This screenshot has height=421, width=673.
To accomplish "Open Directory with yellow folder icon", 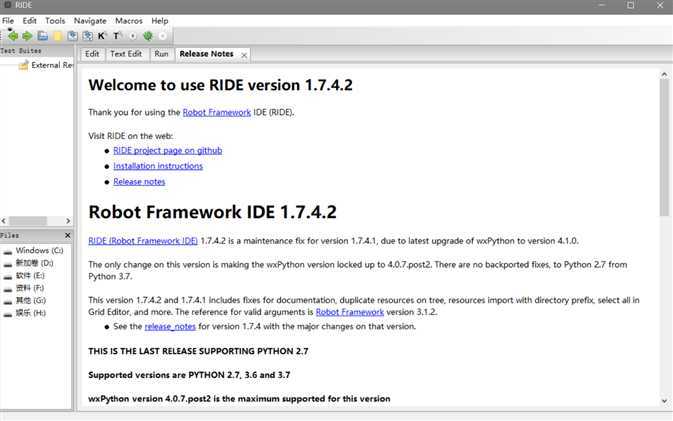I will pos(58,36).
